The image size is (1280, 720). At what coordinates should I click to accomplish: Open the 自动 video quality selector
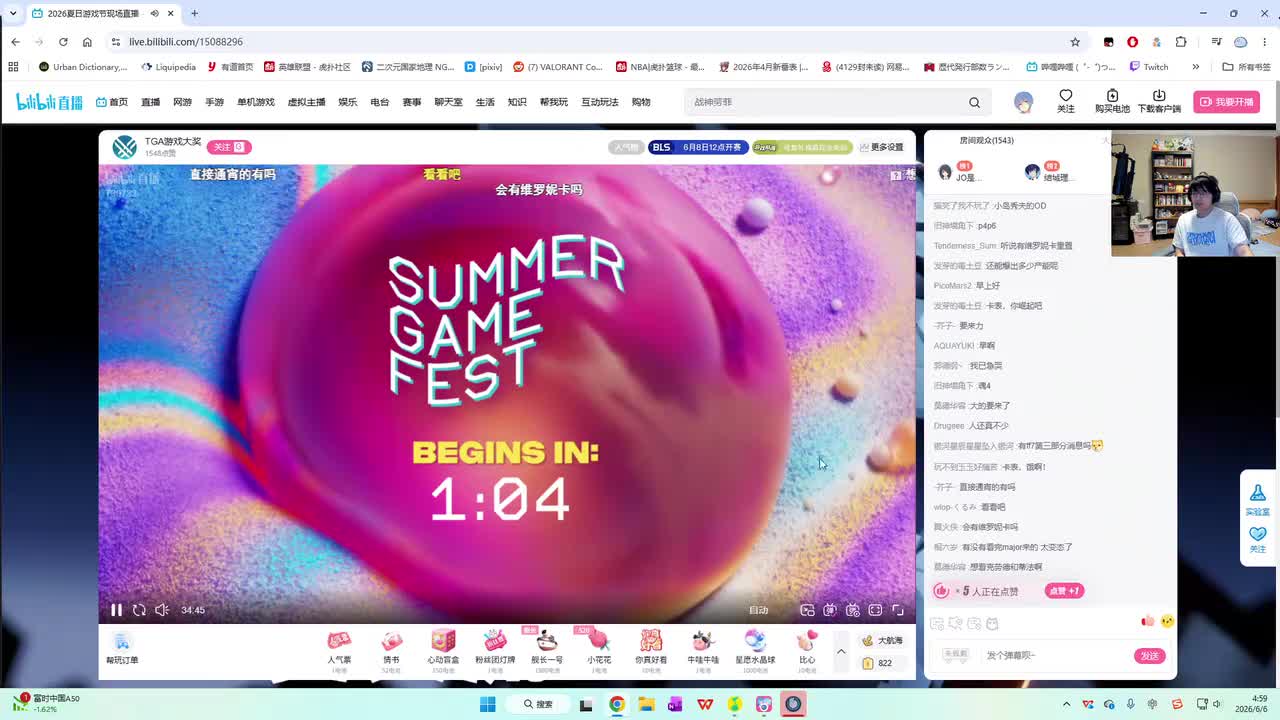coord(759,610)
